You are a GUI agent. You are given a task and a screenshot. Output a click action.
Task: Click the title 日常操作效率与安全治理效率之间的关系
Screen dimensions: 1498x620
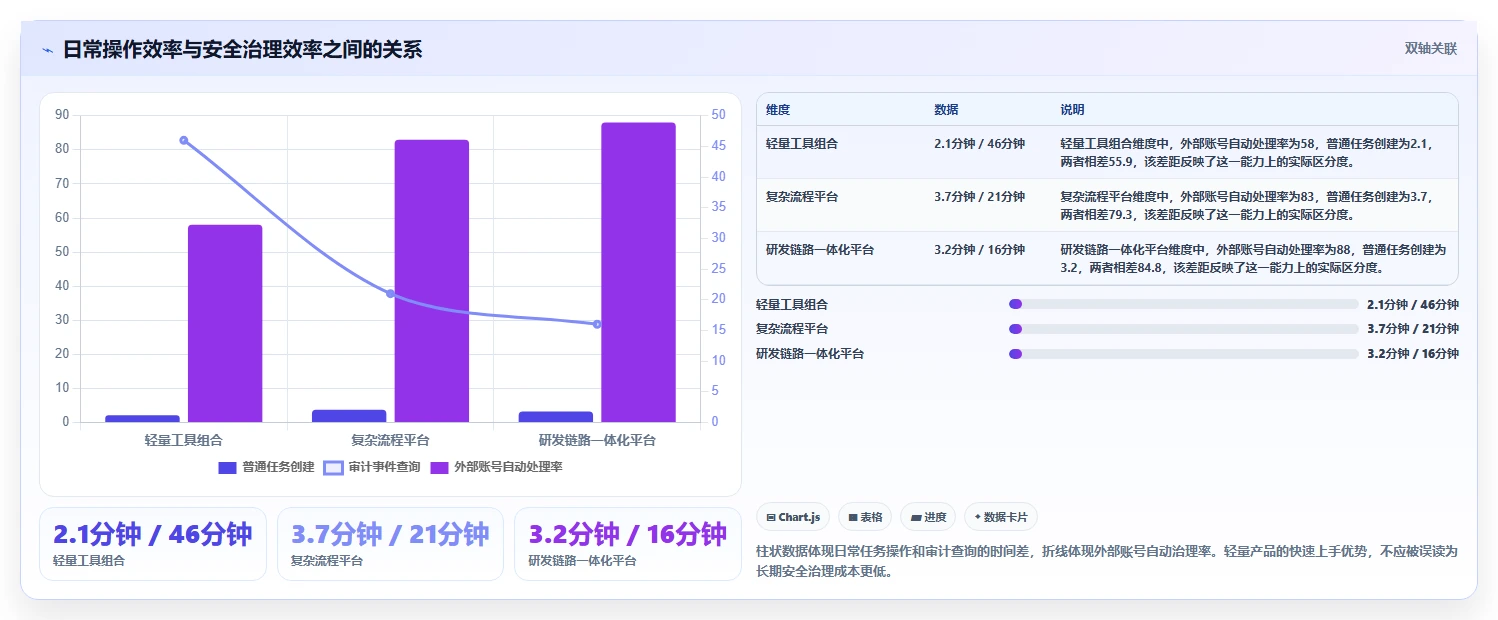point(242,49)
